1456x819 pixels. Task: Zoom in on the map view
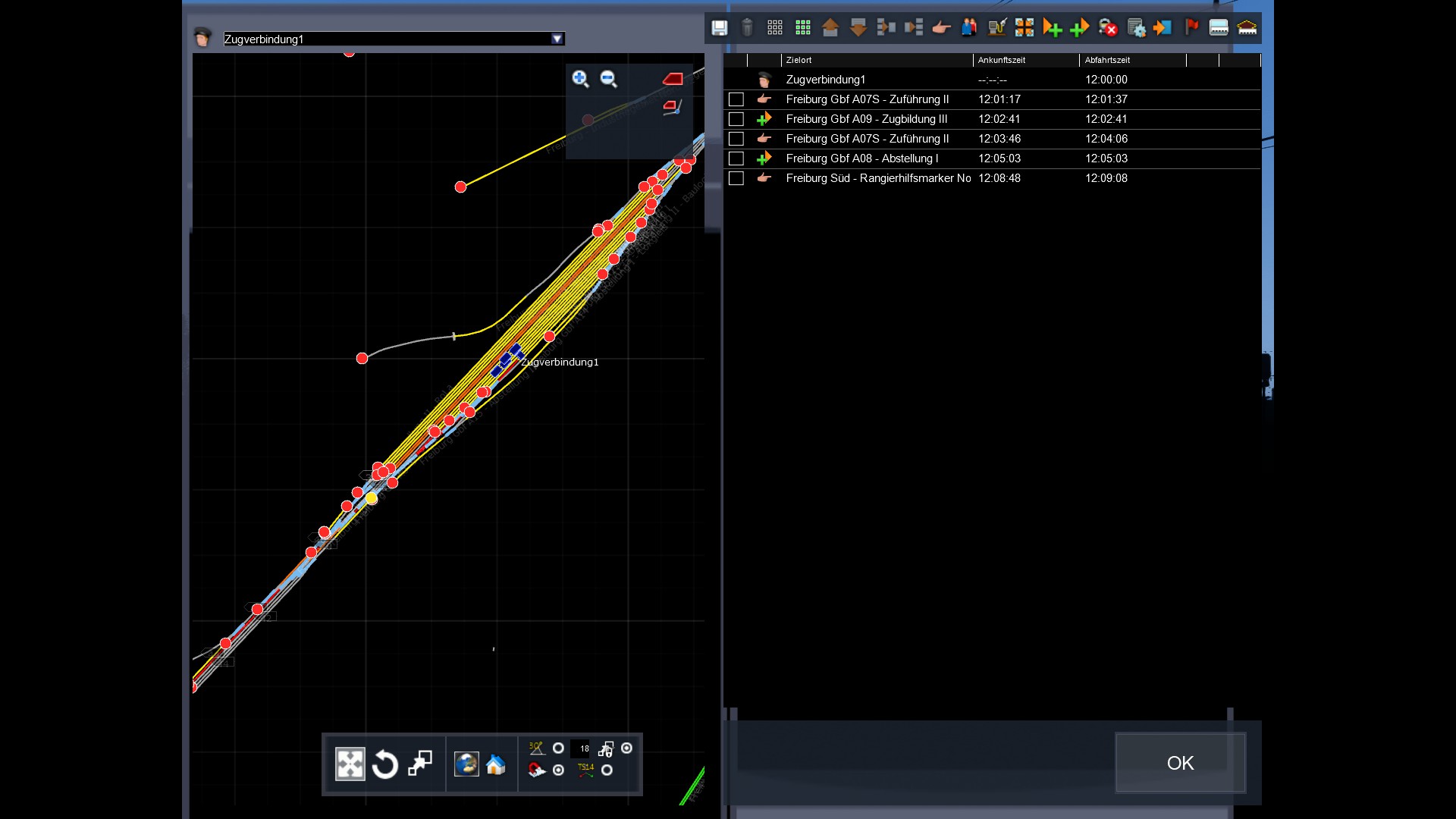pyautogui.click(x=580, y=79)
